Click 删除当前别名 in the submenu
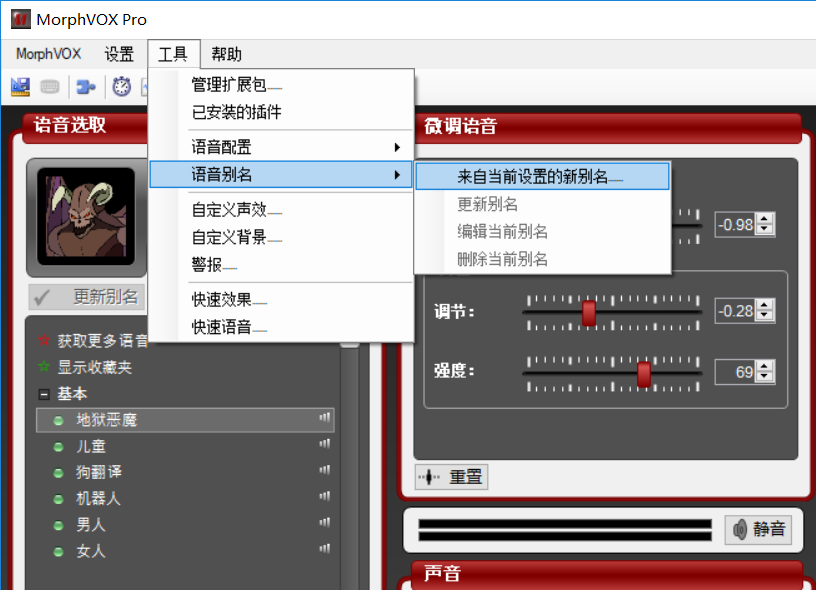Screen dimensions: 816x590 [542, 259]
